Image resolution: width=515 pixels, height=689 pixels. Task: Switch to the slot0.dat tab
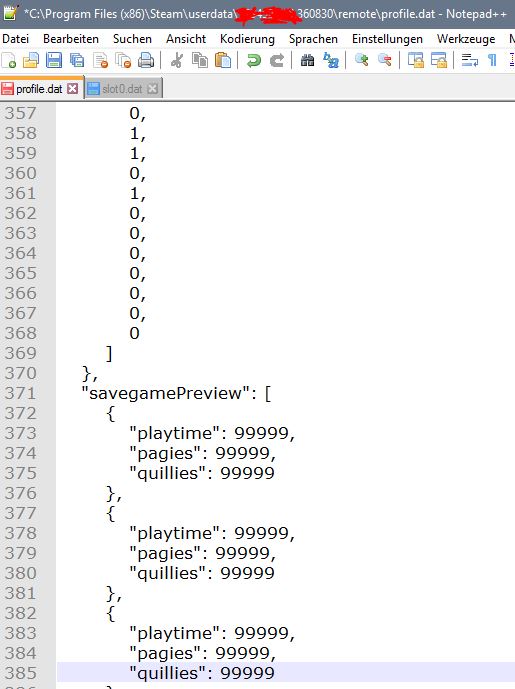click(122, 89)
